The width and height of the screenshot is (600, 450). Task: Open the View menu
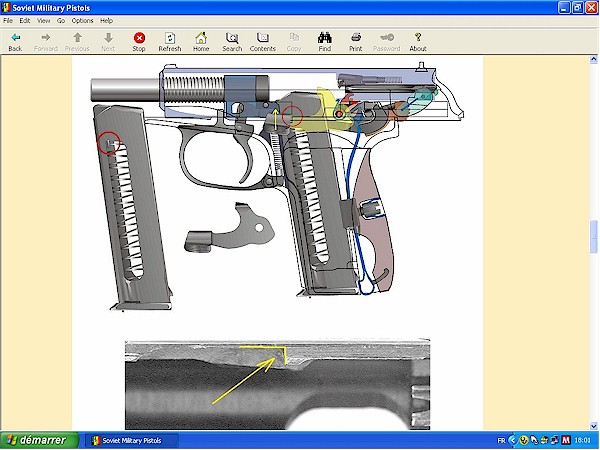point(43,21)
